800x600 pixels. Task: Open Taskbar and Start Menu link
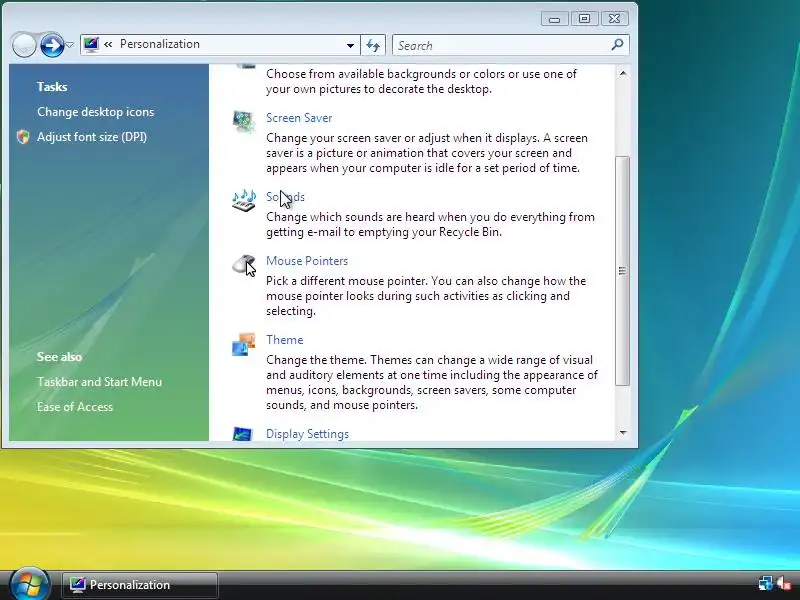(99, 382)
